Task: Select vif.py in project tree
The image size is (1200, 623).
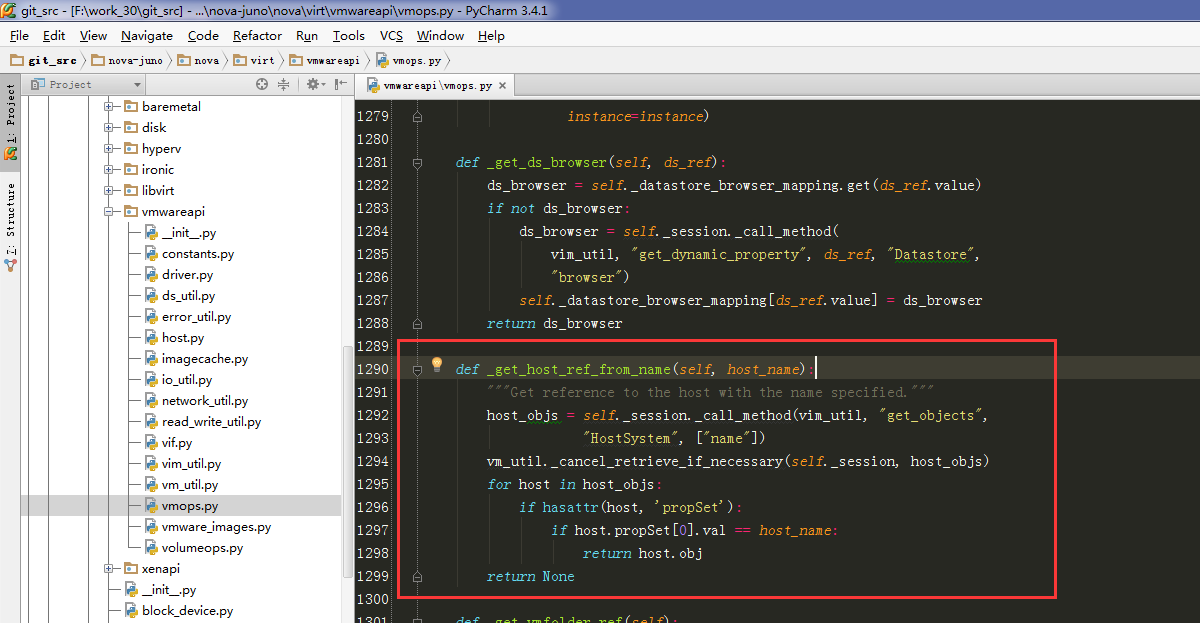Action: (x=168, y=442)
